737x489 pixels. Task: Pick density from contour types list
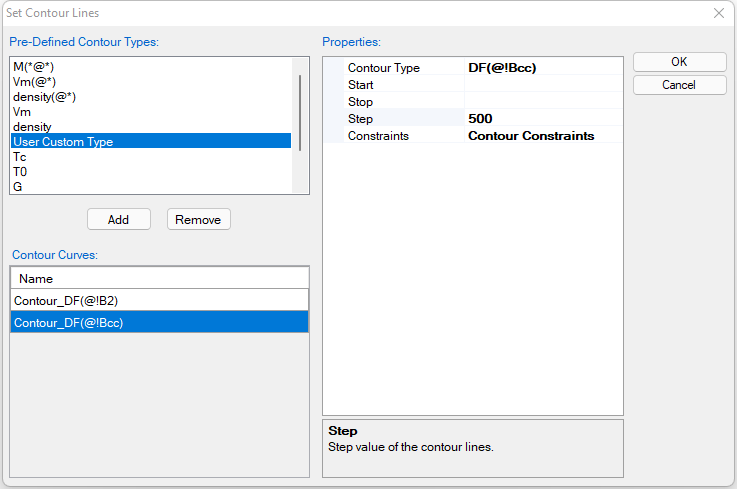pyautogui.click(x=32, y=127)
